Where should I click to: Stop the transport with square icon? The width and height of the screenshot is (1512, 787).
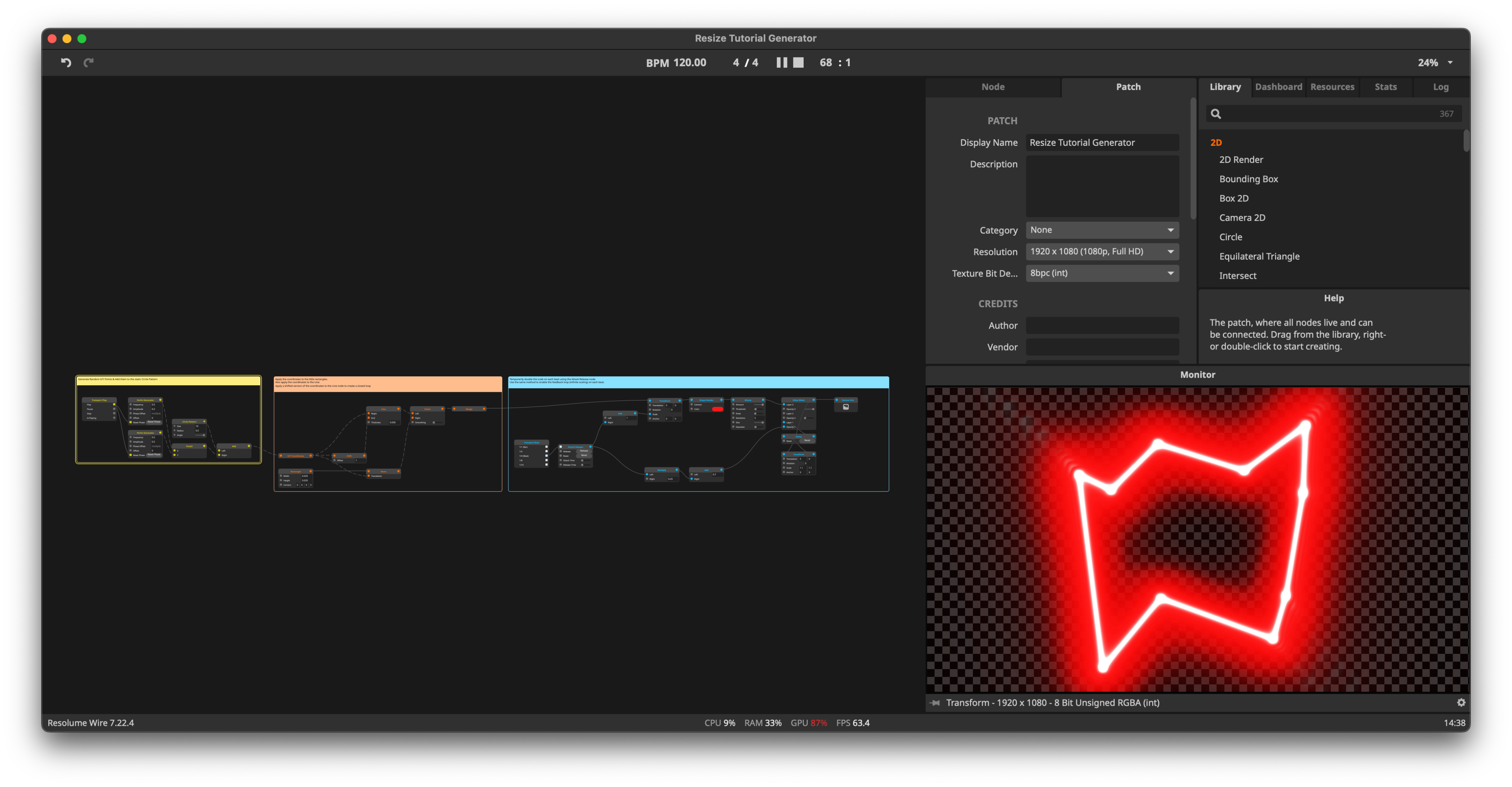pos(798,62)
